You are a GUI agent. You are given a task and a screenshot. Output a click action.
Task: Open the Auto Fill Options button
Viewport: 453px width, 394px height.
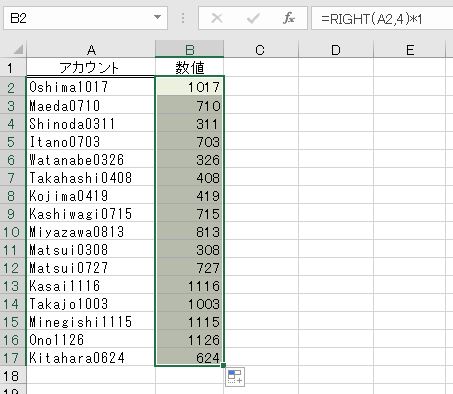[x=235, y=377]
